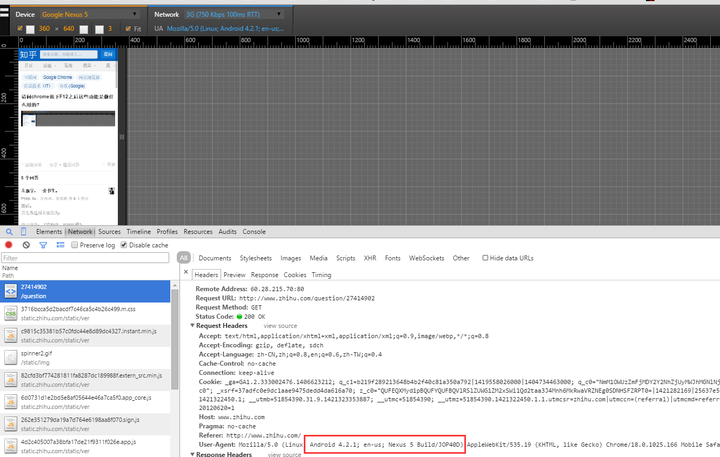Switch to the Audits panel tab

pos(227,232)
